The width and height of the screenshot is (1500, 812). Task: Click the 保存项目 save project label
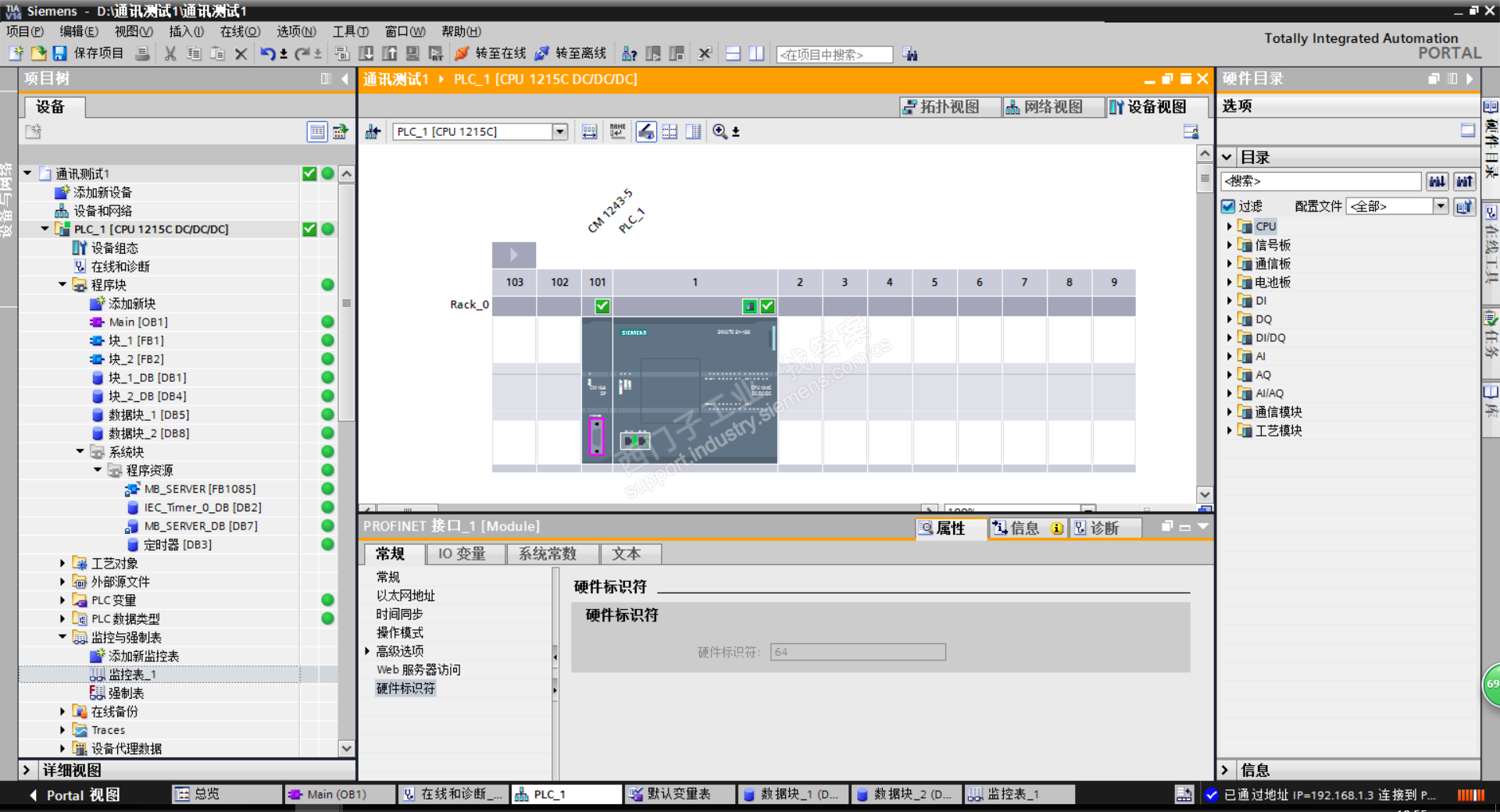(x=98, y=53)
